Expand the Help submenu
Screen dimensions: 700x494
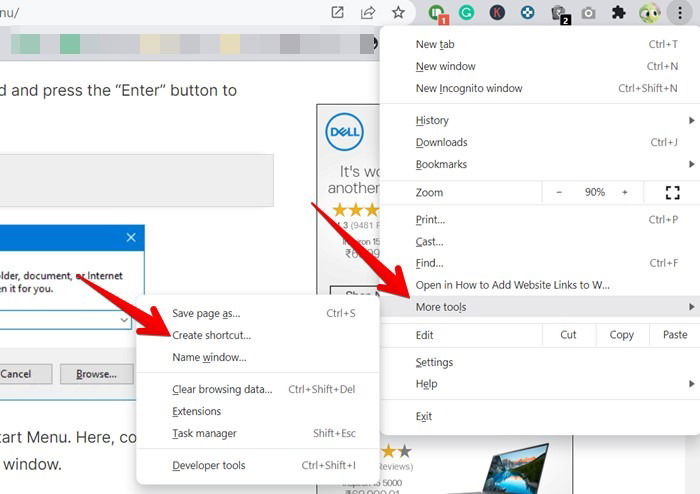[x=539, y=384]
